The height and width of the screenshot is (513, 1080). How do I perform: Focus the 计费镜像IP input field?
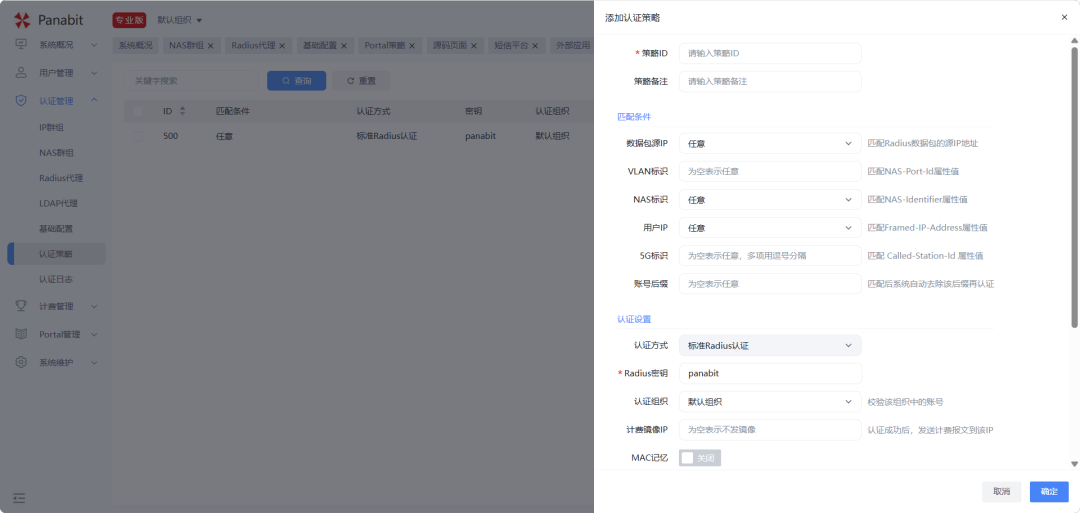click(770, 430)
